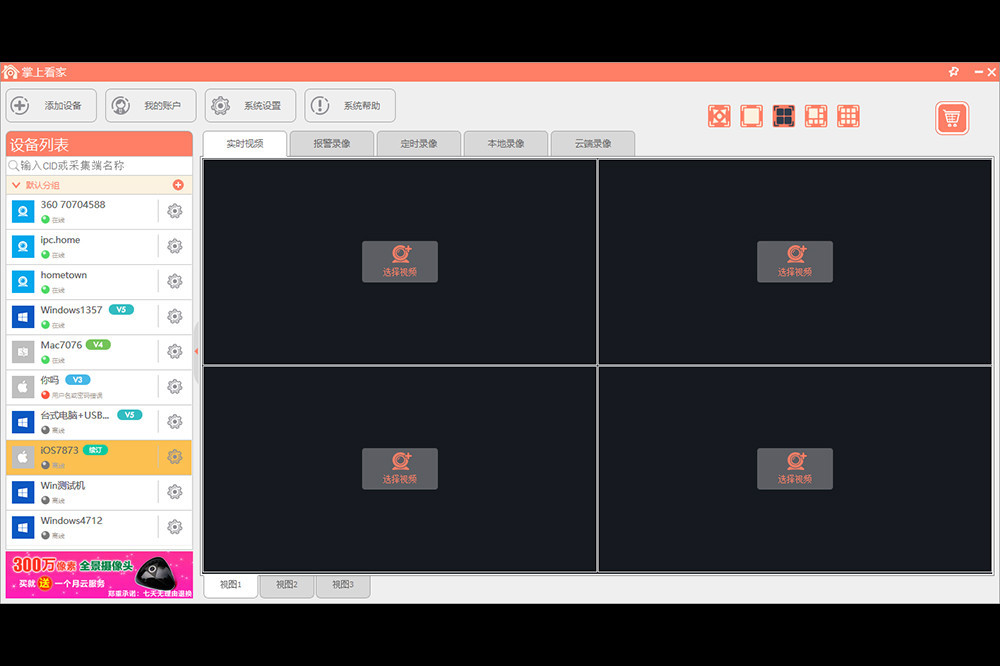Viewport: 1000px width, 666px height.
Task: Click the 添加设备 button
Action: [51, 106]
